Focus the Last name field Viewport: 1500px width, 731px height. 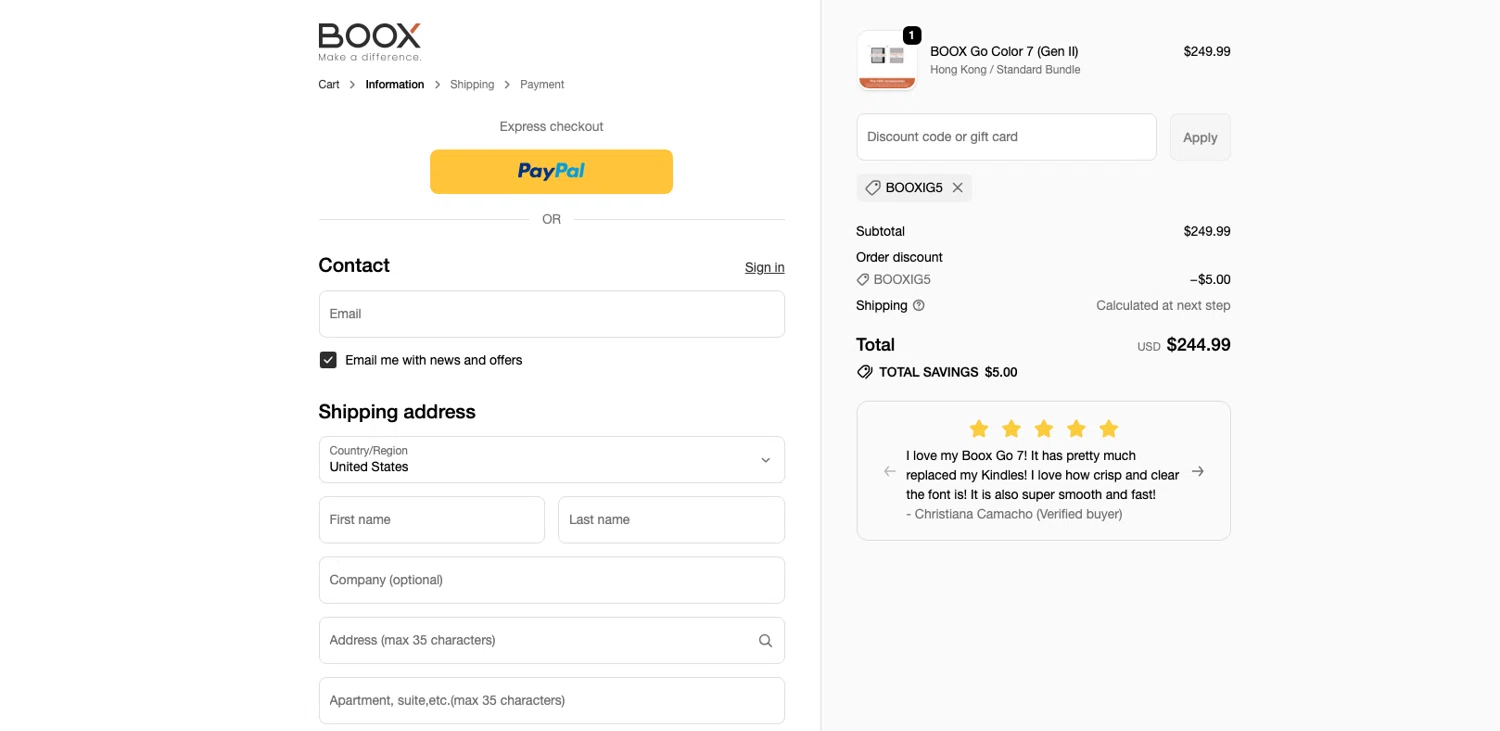671,520
